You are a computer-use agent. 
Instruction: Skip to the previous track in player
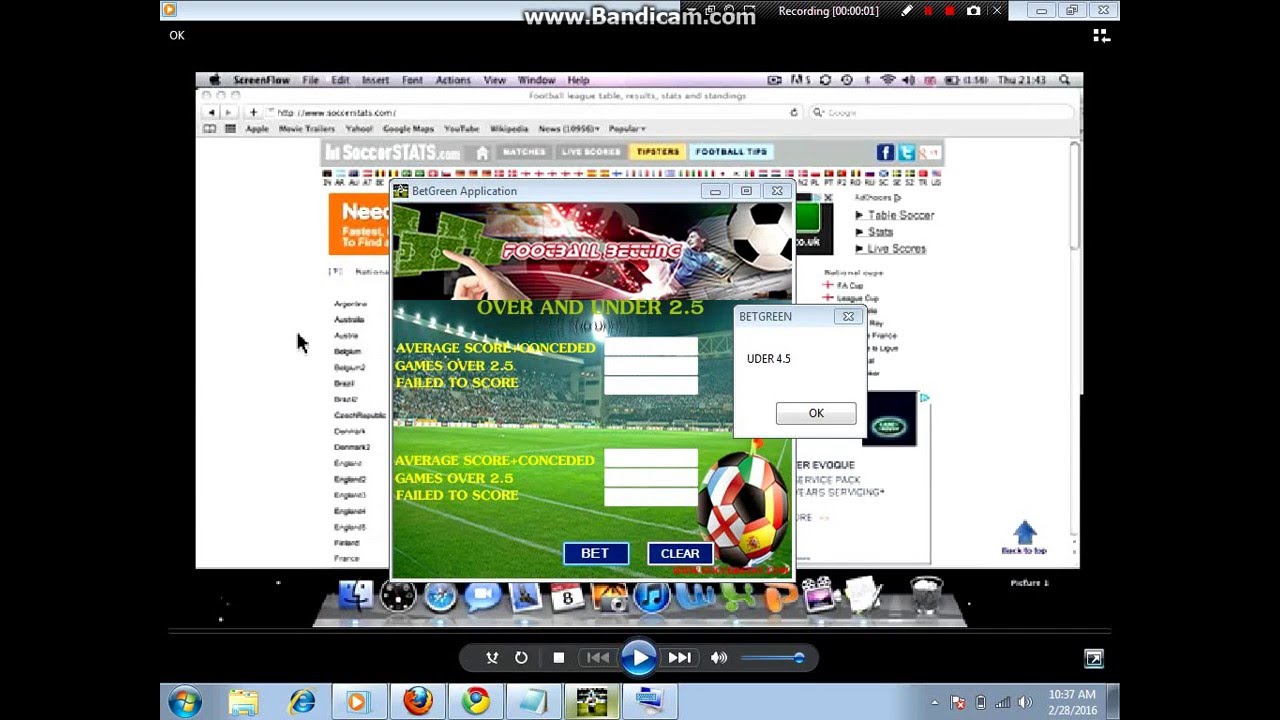598,657
